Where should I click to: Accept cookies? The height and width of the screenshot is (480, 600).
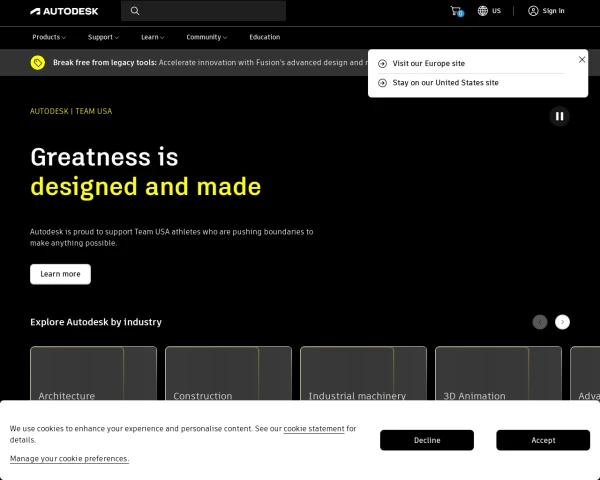[x=543, y=440]
